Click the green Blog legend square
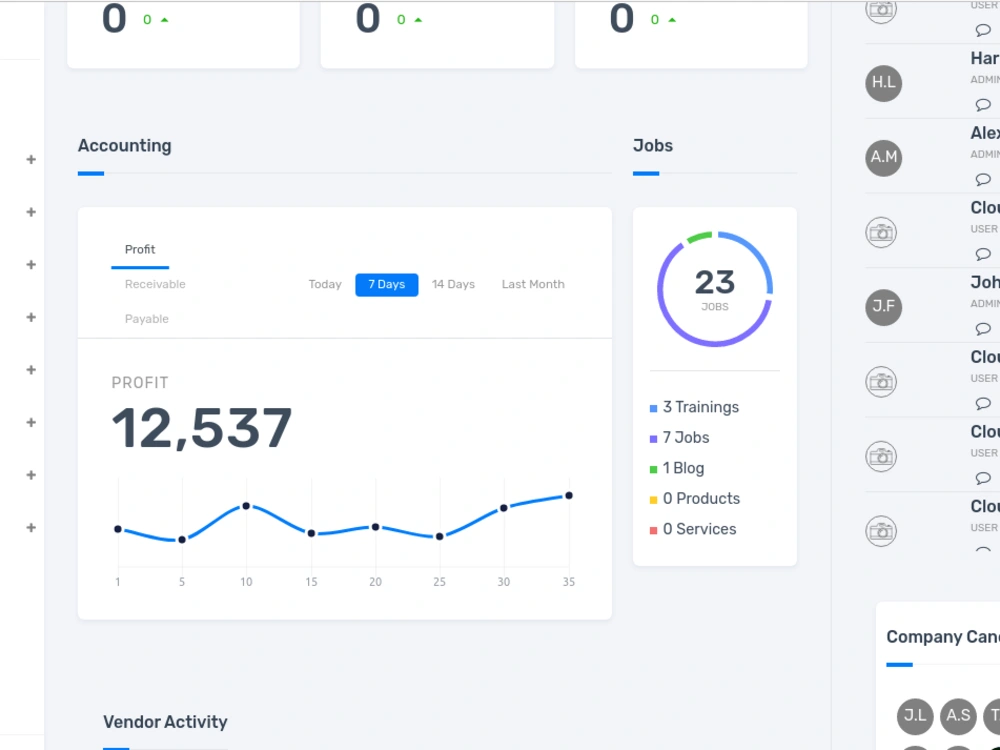 click(x=653, y=469)
